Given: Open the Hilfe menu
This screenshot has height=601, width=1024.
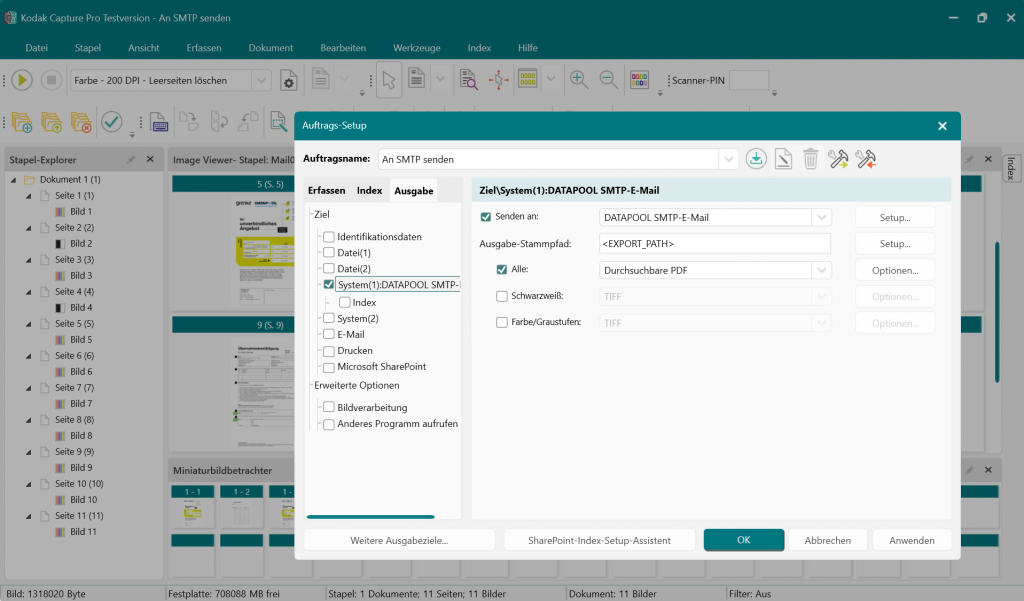Looking at the screenshot, I should coord(528,48).
